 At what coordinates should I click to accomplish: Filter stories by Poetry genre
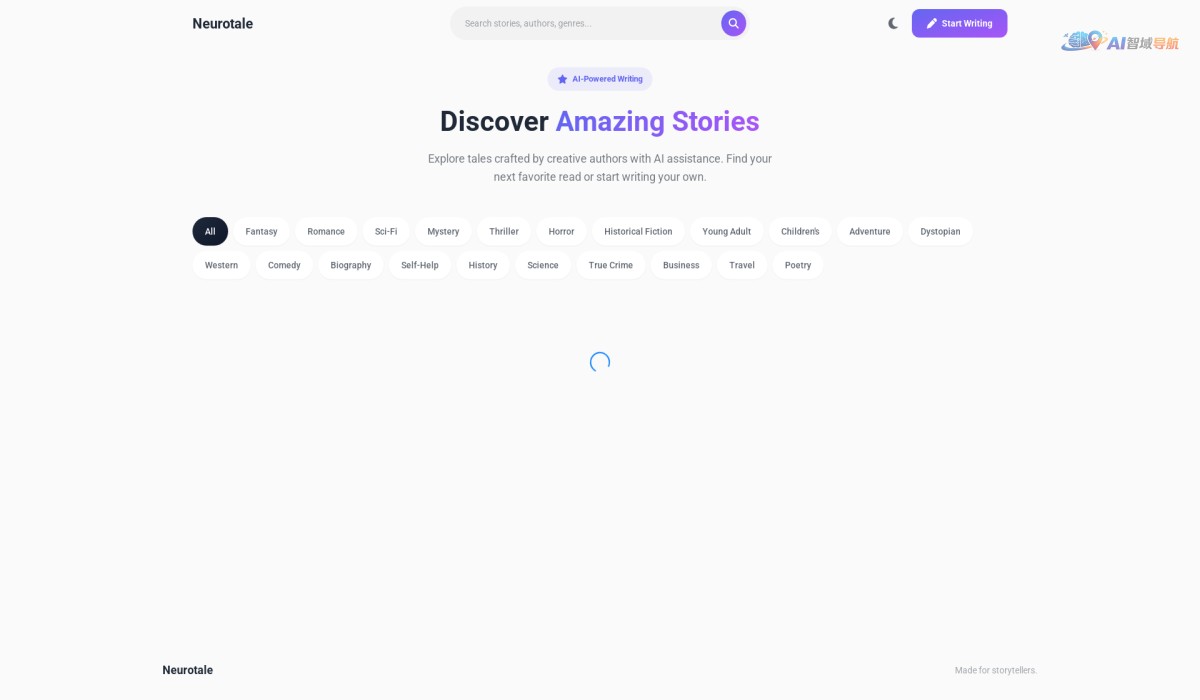click(798, 265)
